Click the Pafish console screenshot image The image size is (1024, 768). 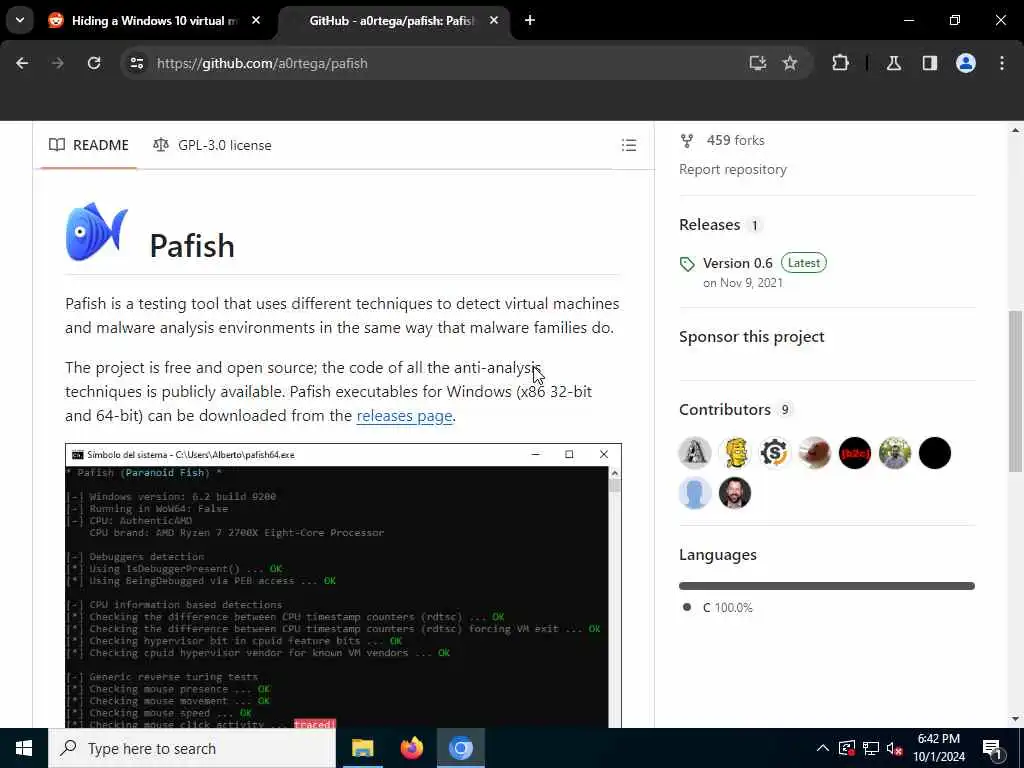[344, 586]
